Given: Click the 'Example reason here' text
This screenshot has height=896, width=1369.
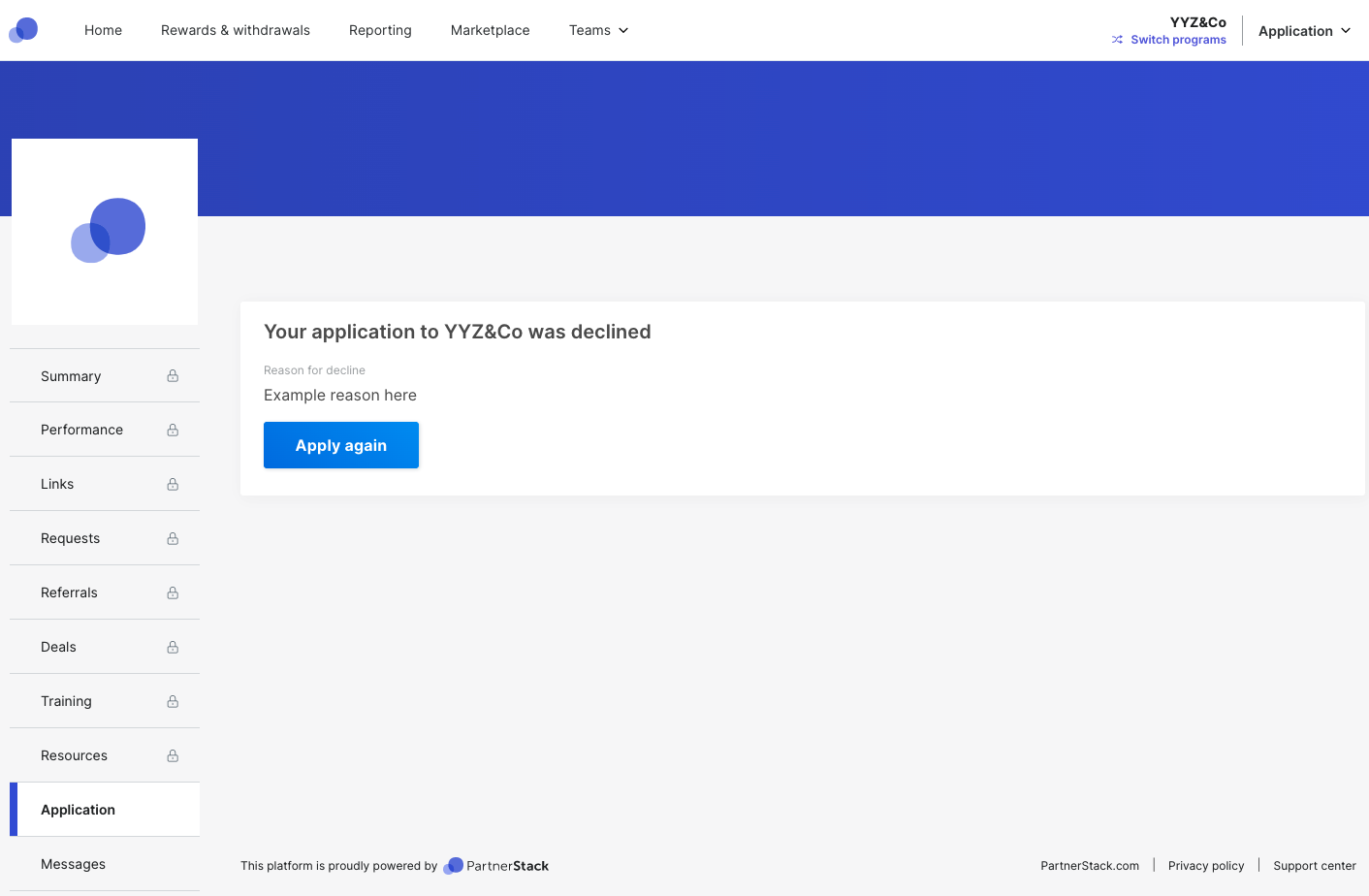Looking at the screenshot, I should [x=340, y=395].
